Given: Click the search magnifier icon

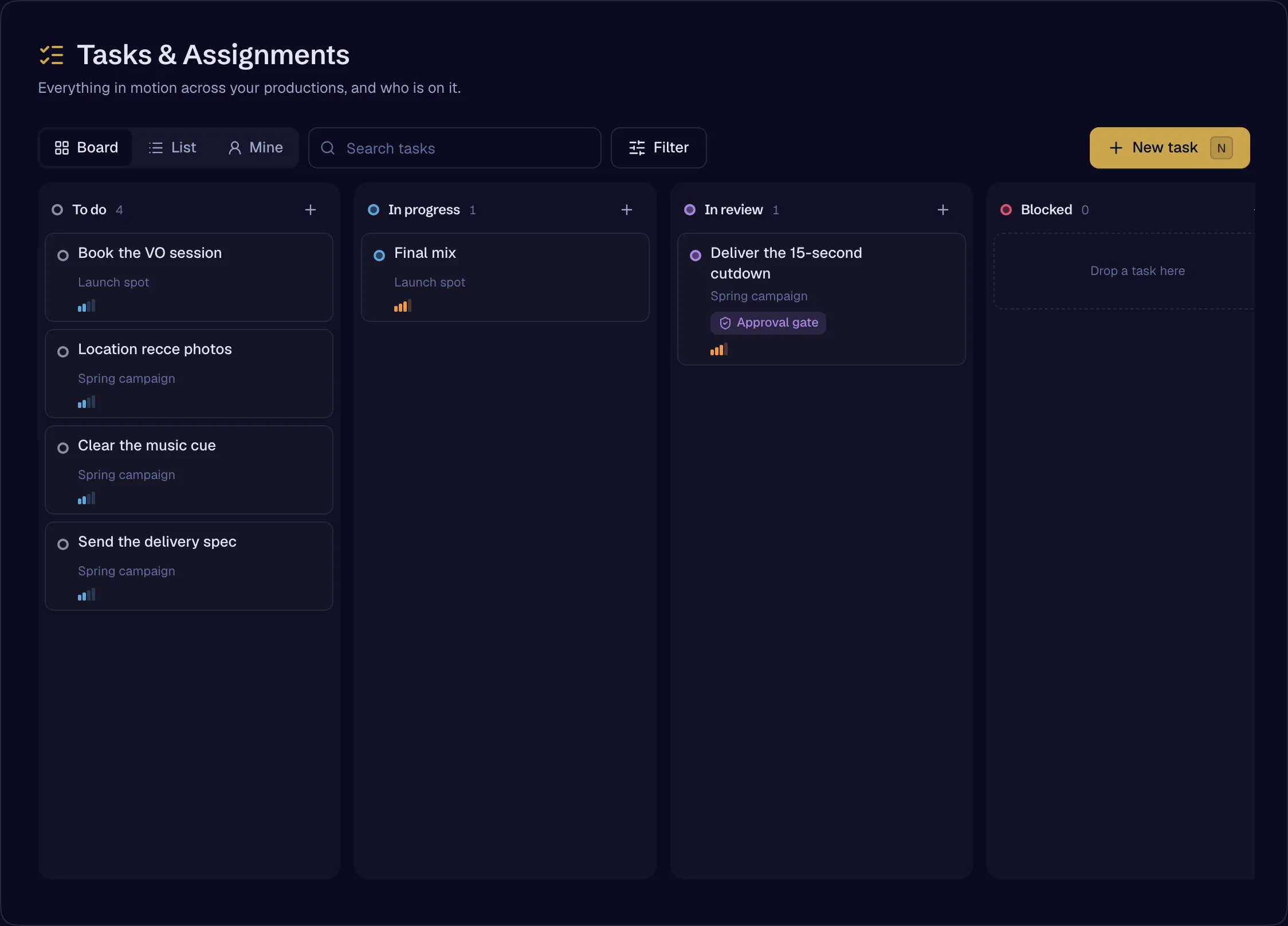Looking at the screenshot, I should point(328,148).
